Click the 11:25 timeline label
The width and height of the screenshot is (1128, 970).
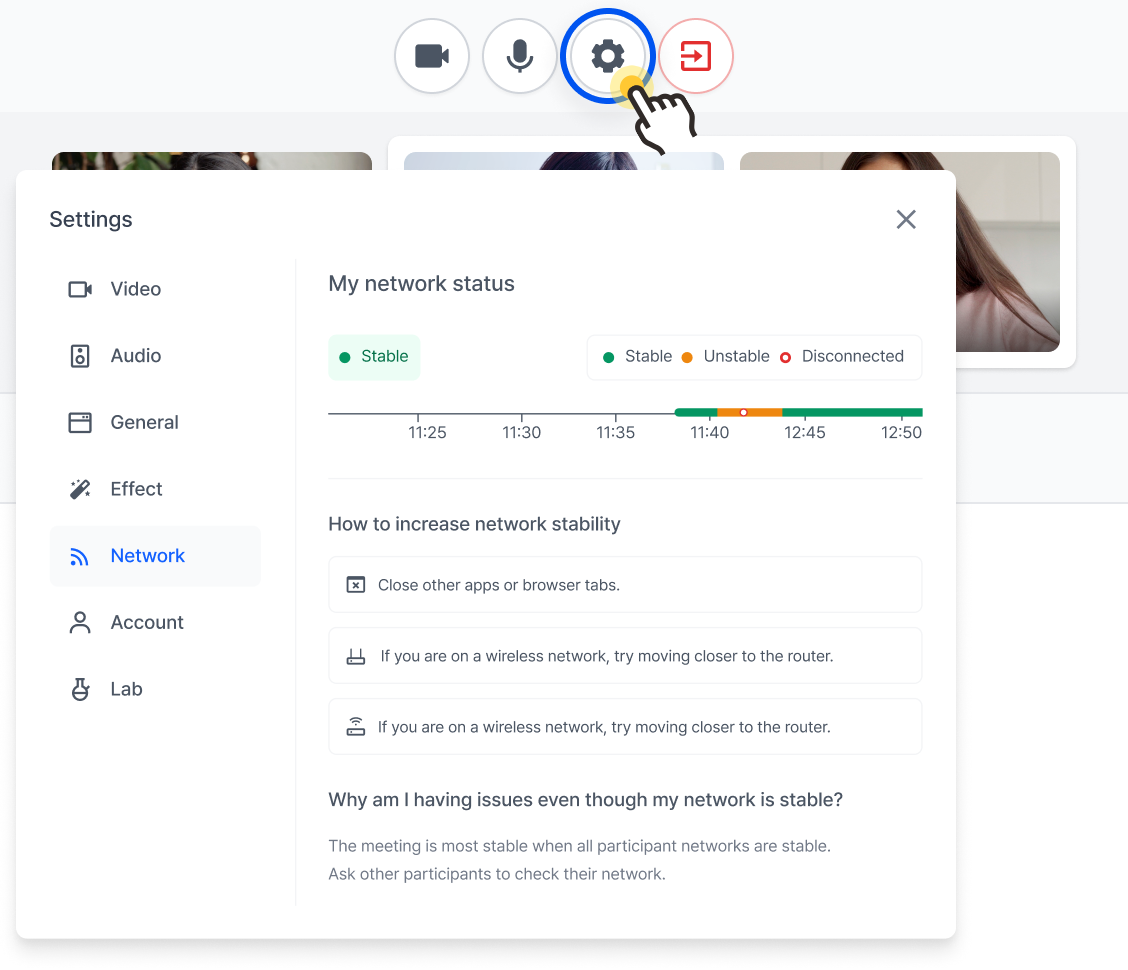point(427,432)
